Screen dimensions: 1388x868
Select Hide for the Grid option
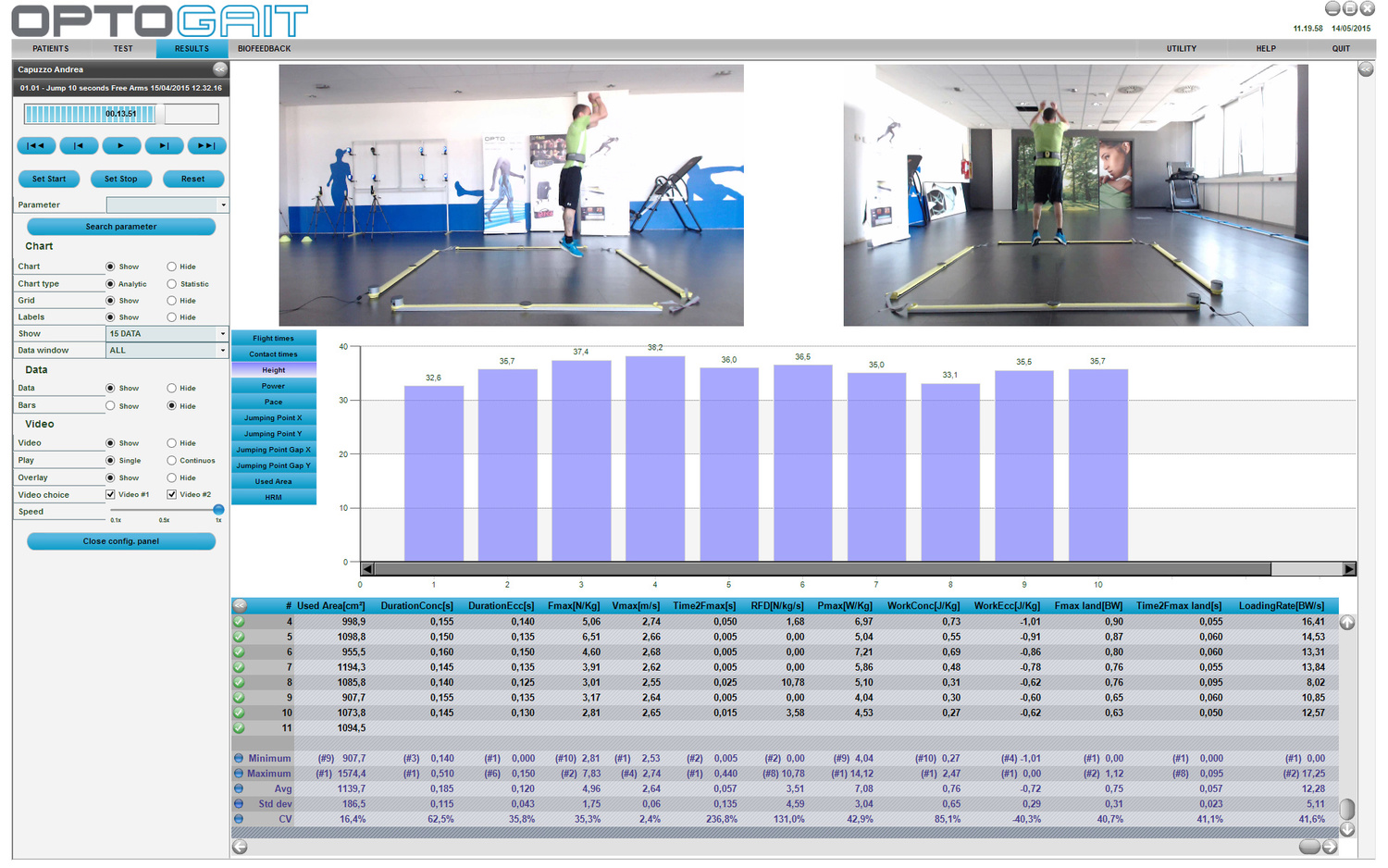tap(172, 301)
